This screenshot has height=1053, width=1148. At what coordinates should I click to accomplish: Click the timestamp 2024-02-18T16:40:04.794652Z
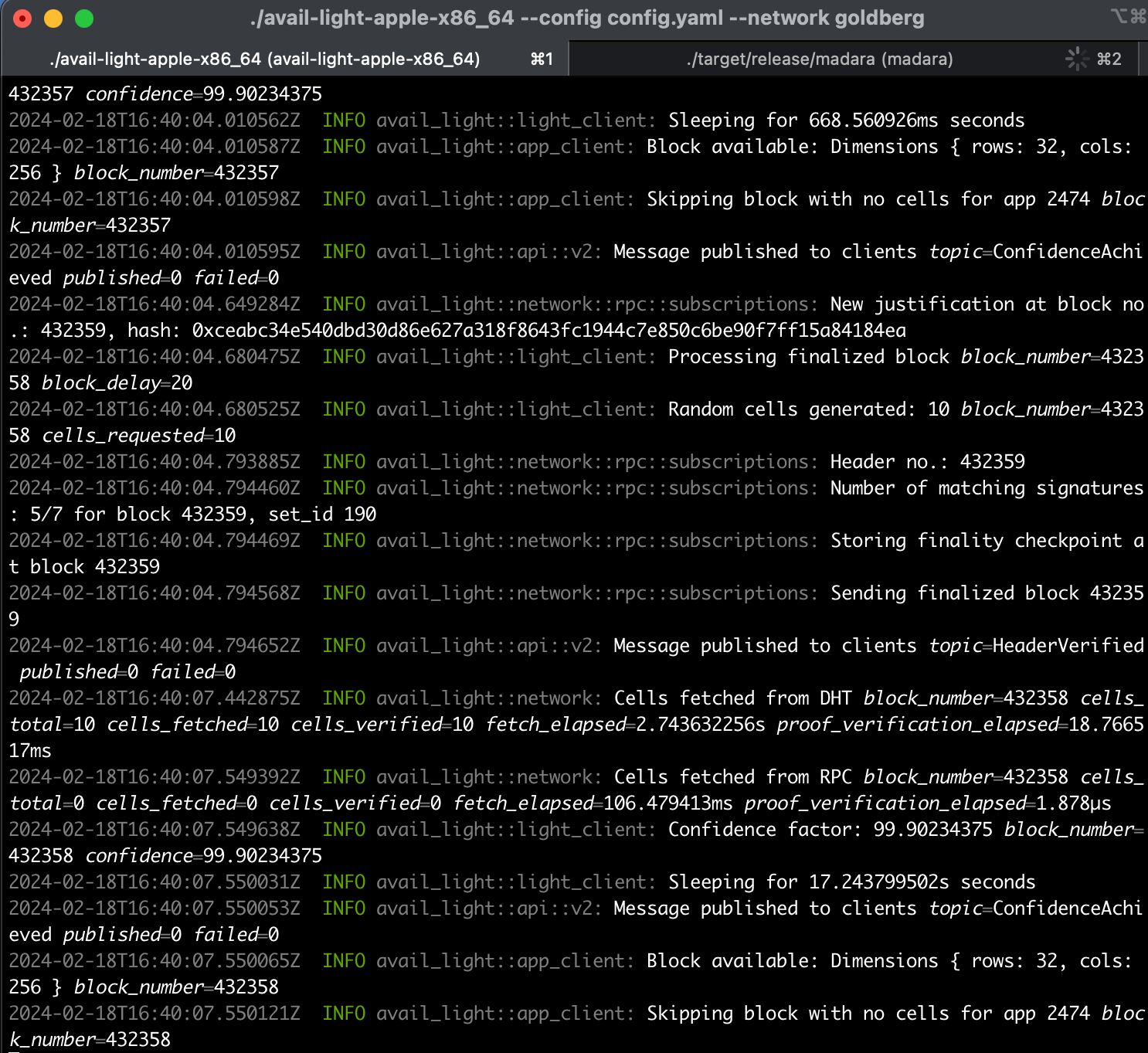(155, 646)
